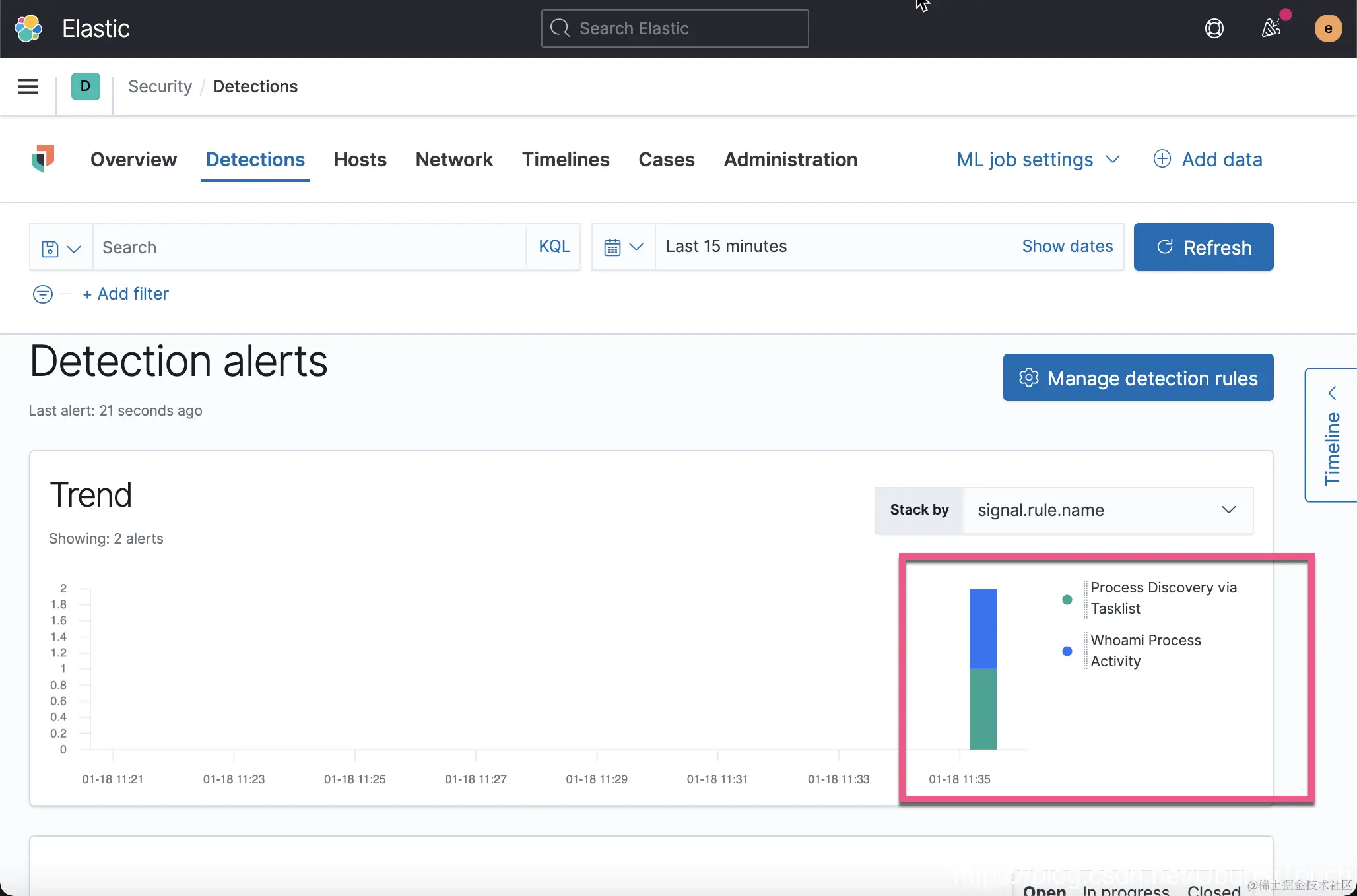Click the blue Whoami segment of the bar
Image resolution: width=1357 pixels, height=896 pixels.
(983, 627)
